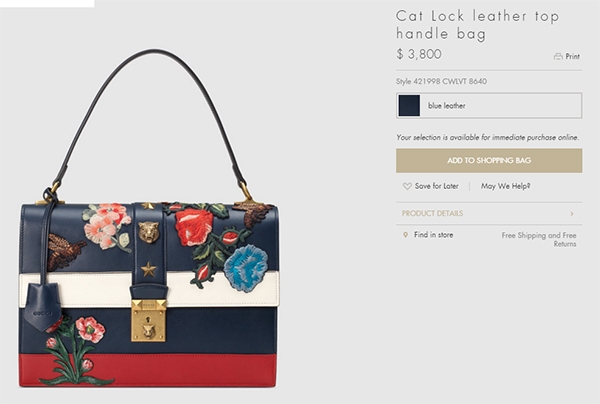Click the availability message for immediate purchase online
The height and width of the screenshot is (404, 600).
[488, 137]
